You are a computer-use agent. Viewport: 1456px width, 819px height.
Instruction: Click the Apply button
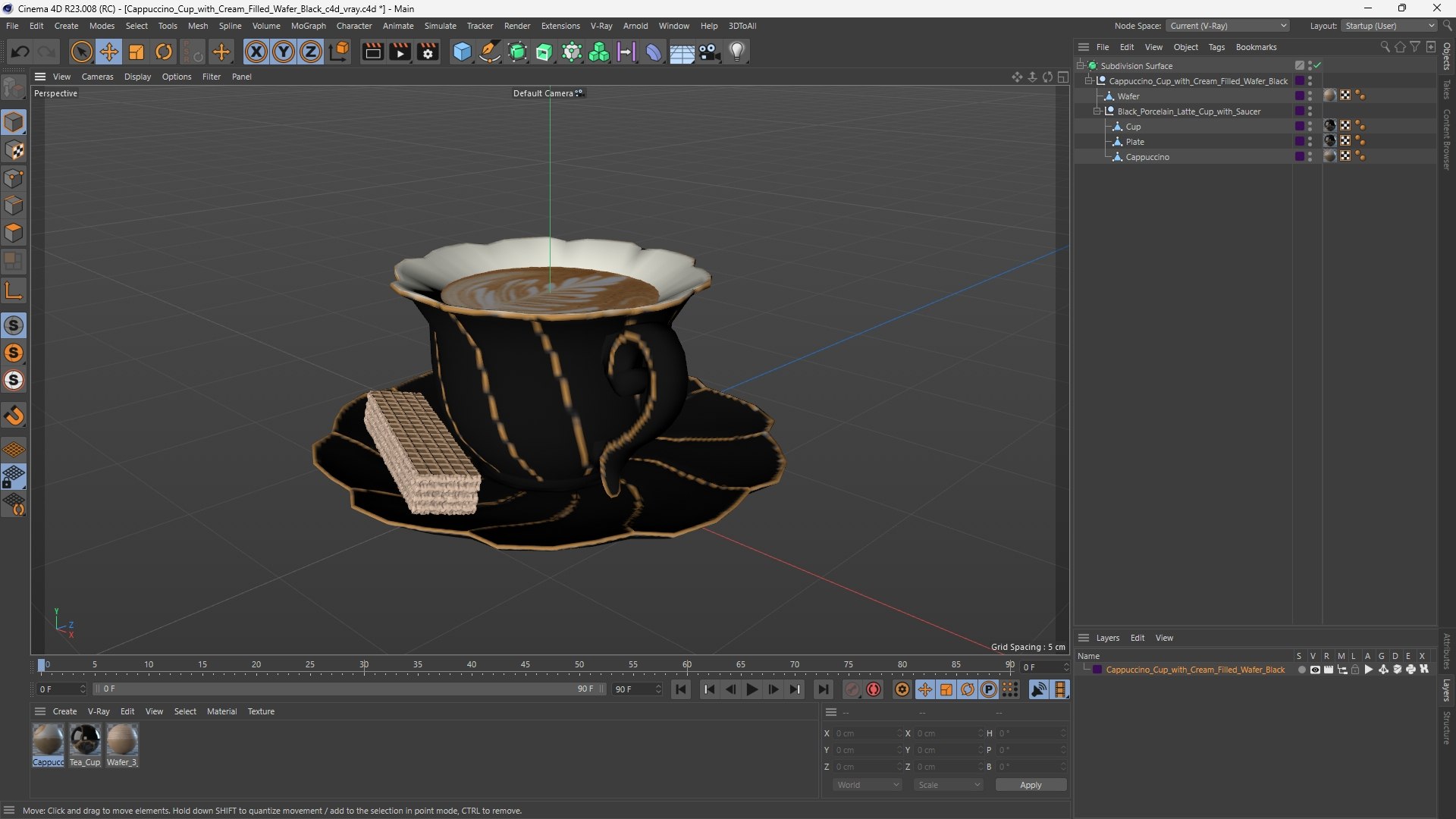(1031, 785)
